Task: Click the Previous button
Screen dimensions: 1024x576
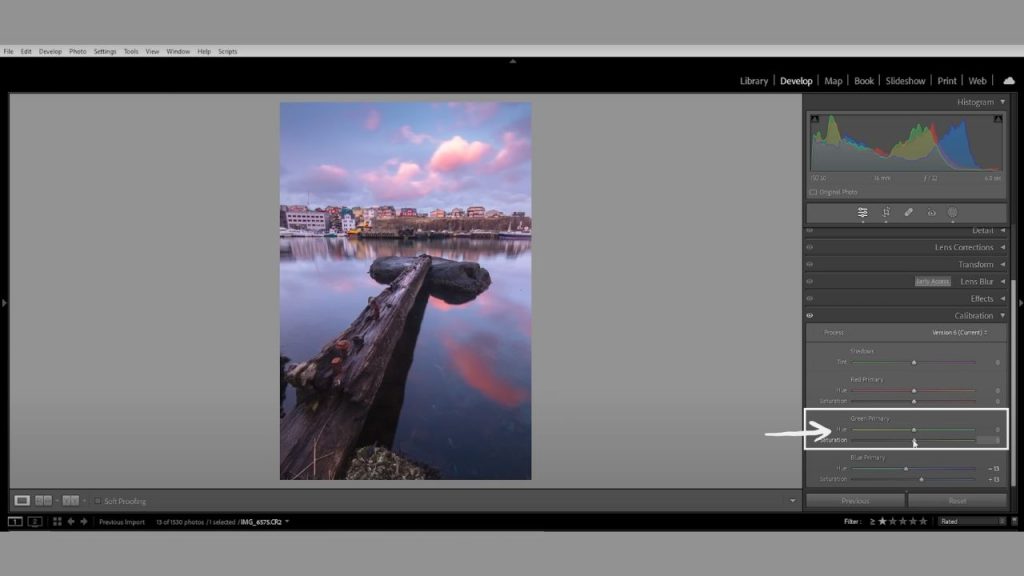Action: [x=855, y=500]
